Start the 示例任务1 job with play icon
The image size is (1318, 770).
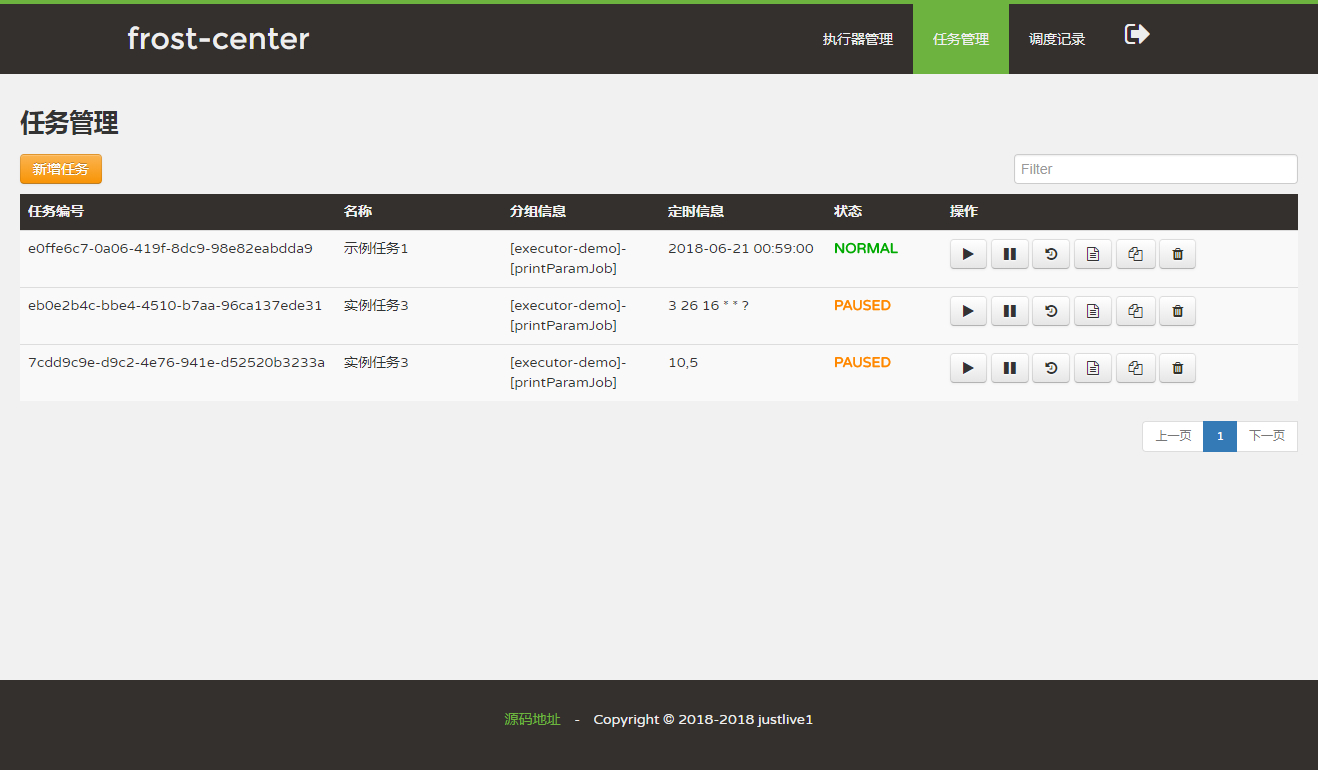[x=968, y=255]
